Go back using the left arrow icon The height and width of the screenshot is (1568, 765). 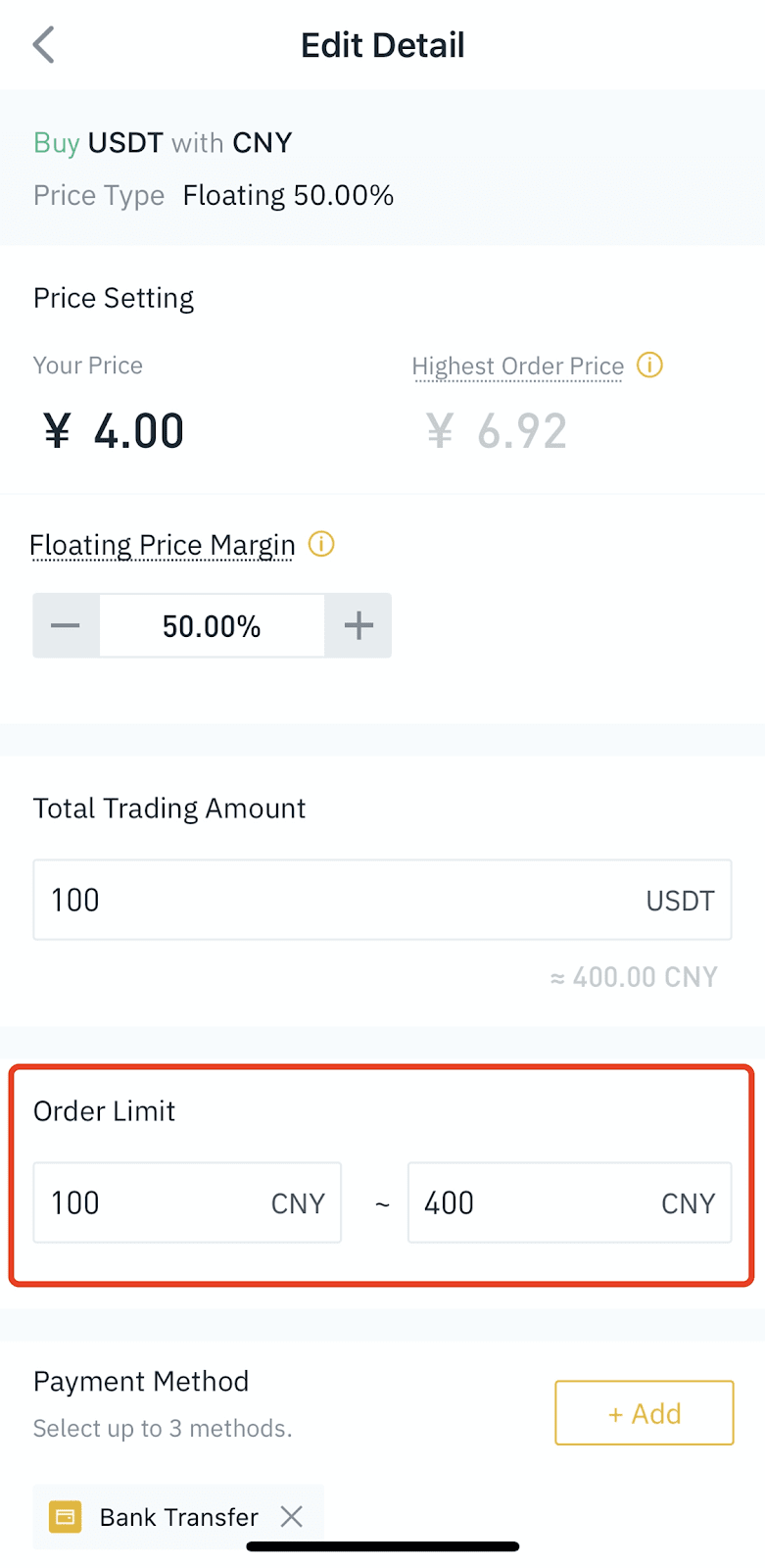[43, 45]
